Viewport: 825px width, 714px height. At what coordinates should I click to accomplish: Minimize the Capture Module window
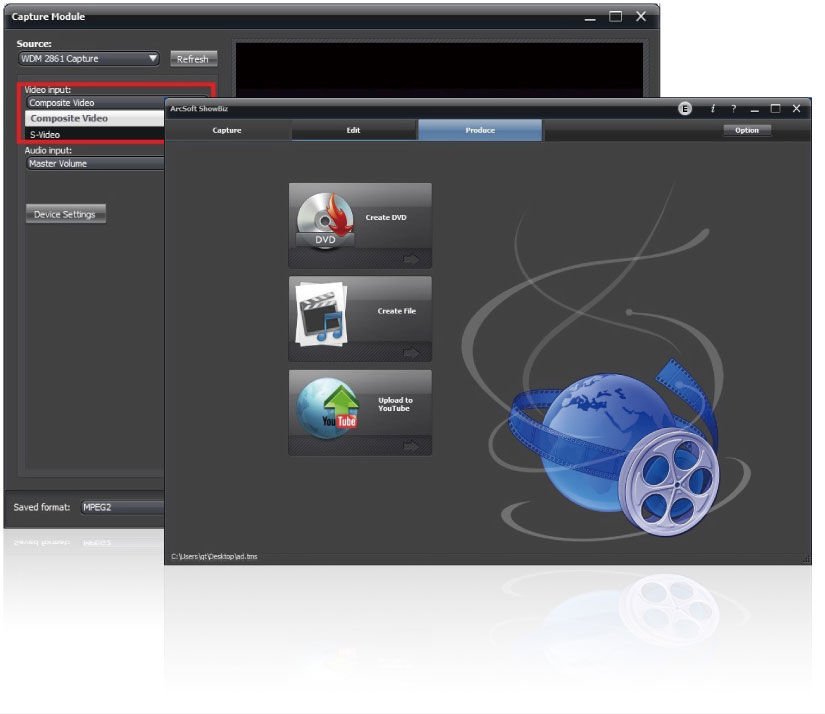590,18
